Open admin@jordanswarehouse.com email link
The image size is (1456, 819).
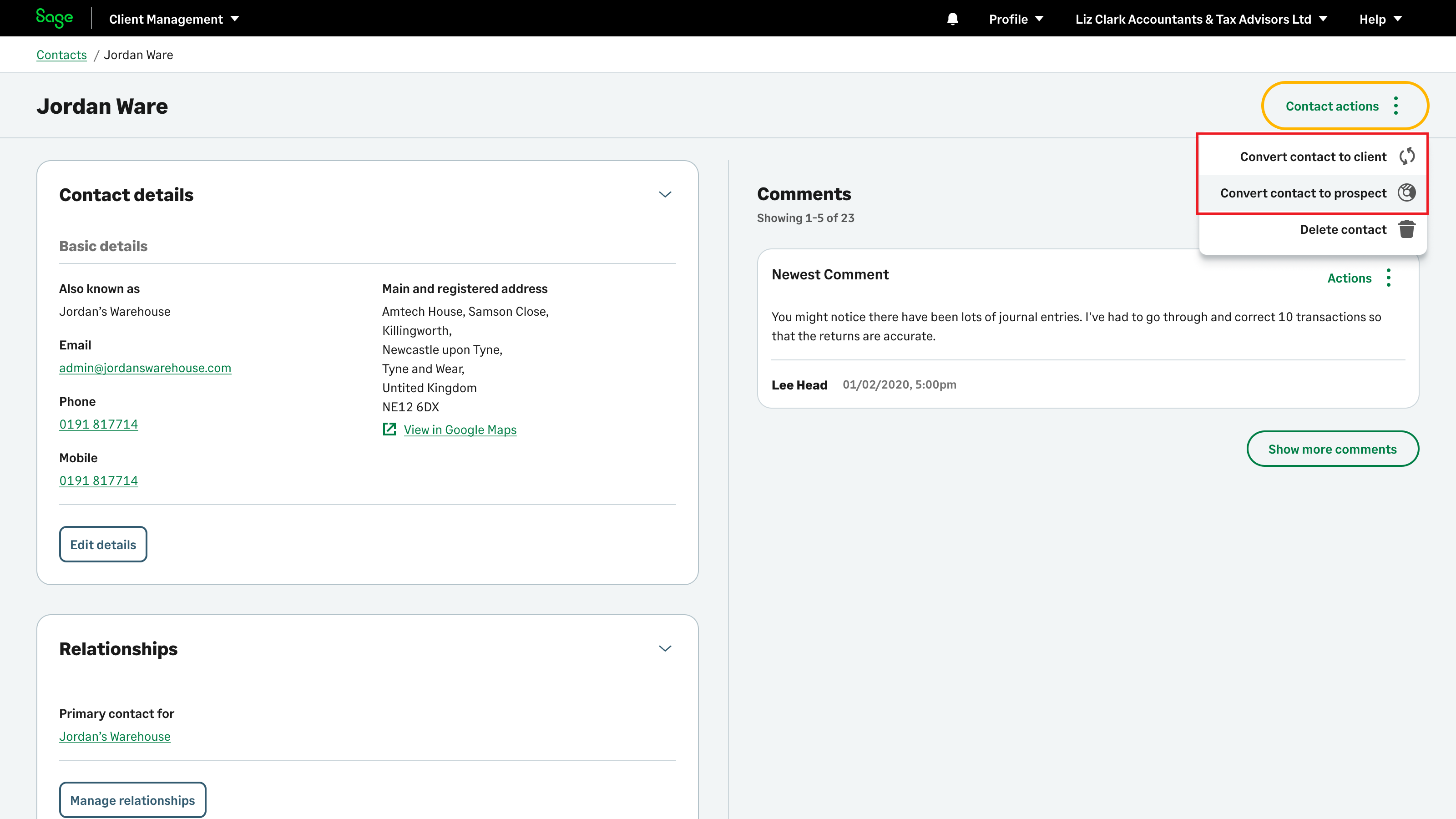click(145, 368)
